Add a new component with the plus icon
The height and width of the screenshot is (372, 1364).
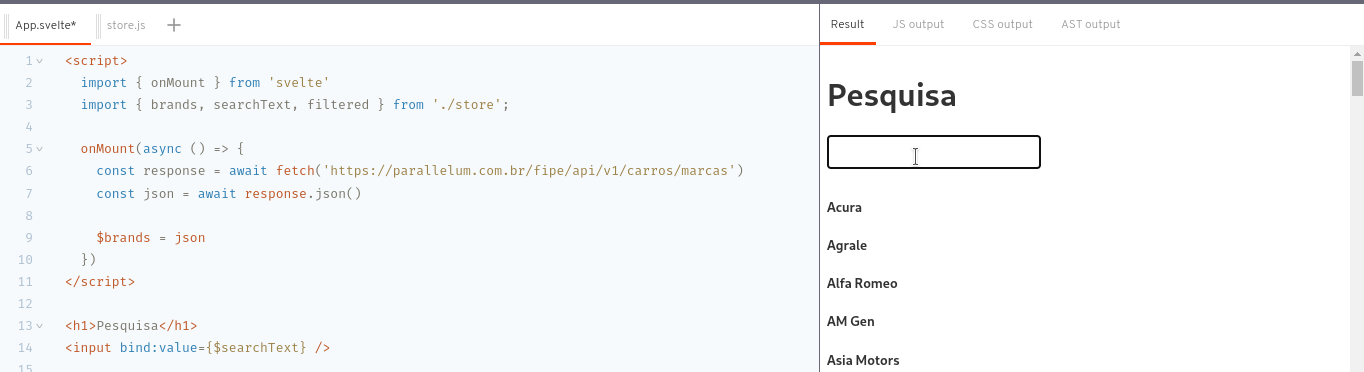click(x=174, y=25)
